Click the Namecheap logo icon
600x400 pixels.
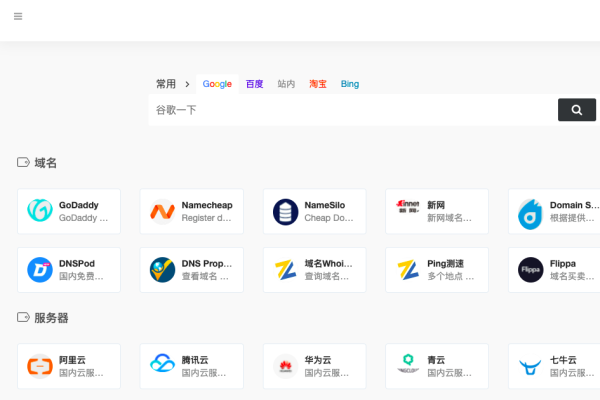click(162, 211)
